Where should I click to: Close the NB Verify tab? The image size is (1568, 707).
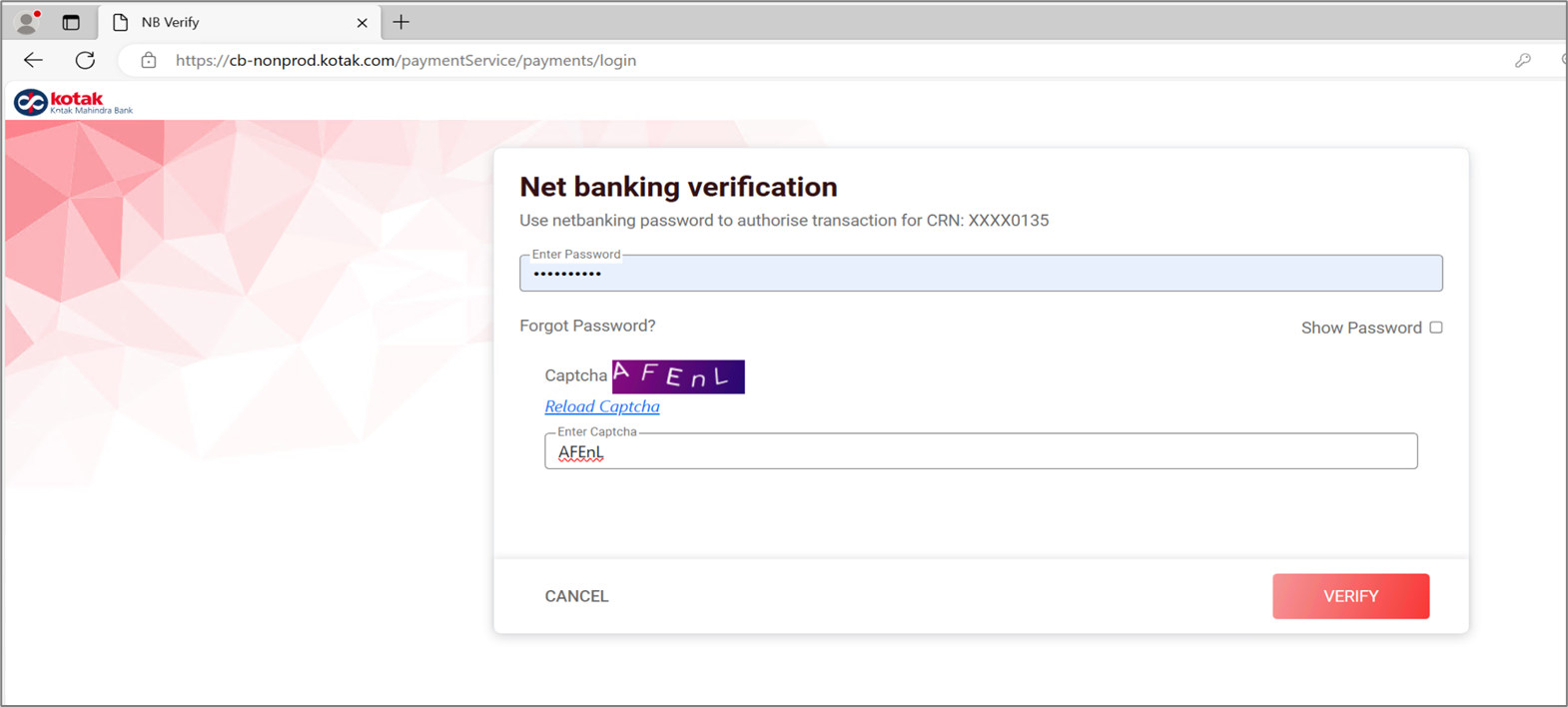coord(362,22)
